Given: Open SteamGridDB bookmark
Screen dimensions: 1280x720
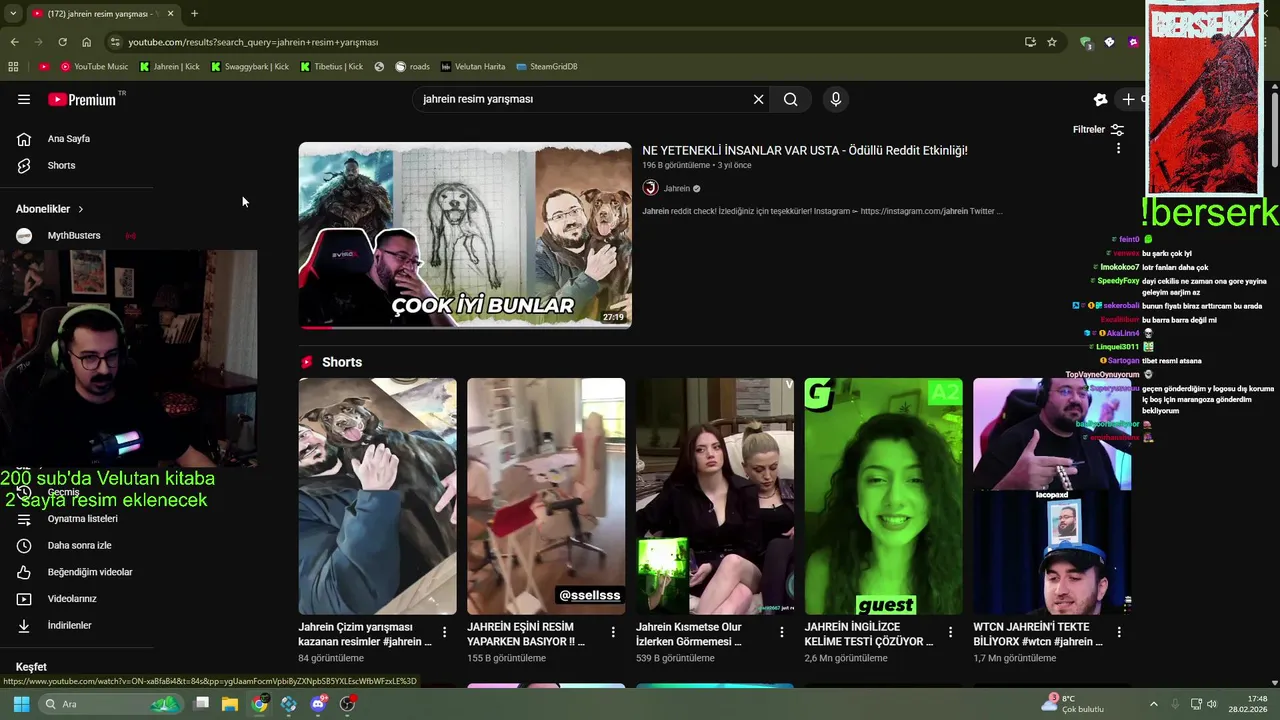Looking at the screenshot, I should coord(547,66).
